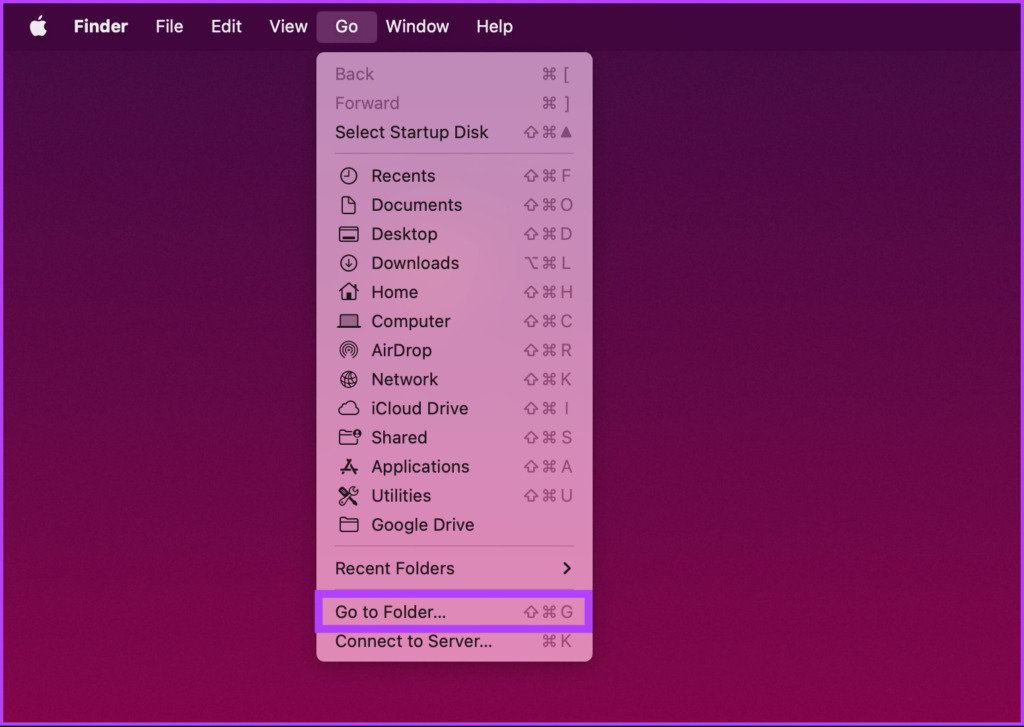Click the Shared folder icon
1024x727 pixels.
click(x=349, y=437)
